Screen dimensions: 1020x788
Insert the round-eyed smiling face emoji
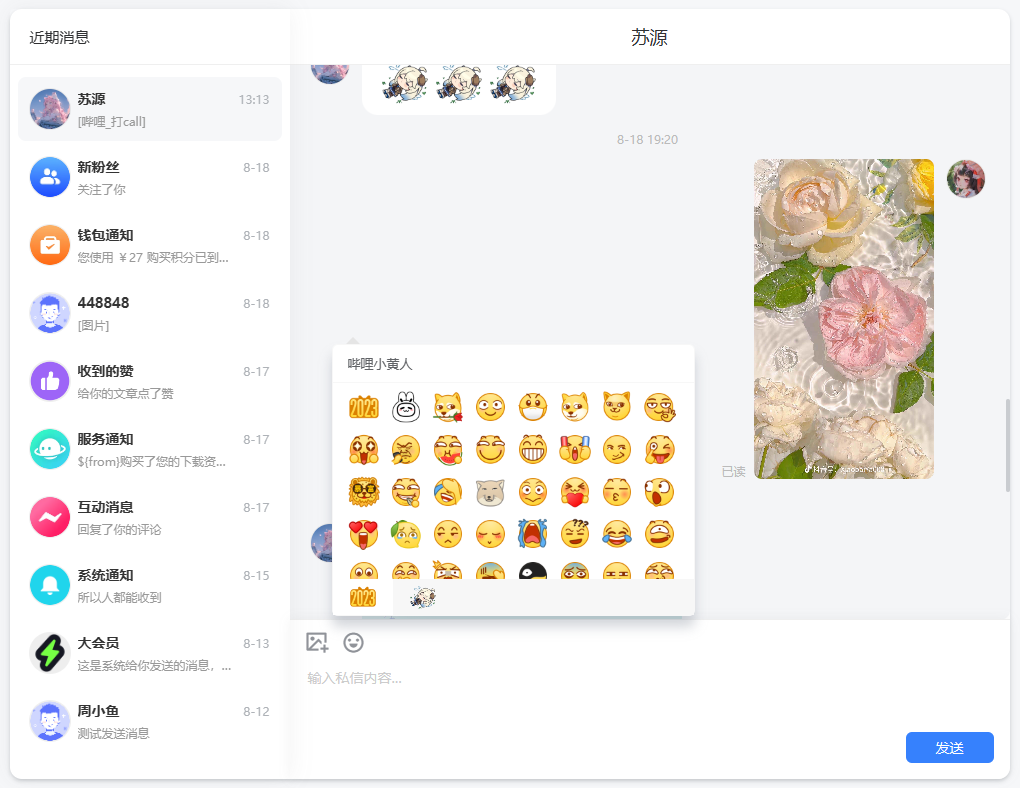(x=490, y=407)
